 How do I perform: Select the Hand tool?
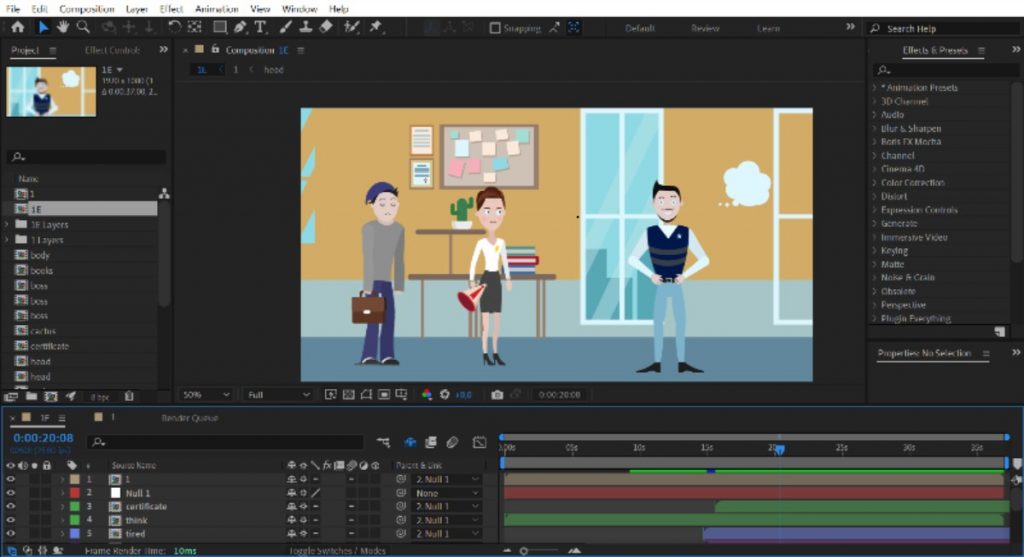pos(63,28)
